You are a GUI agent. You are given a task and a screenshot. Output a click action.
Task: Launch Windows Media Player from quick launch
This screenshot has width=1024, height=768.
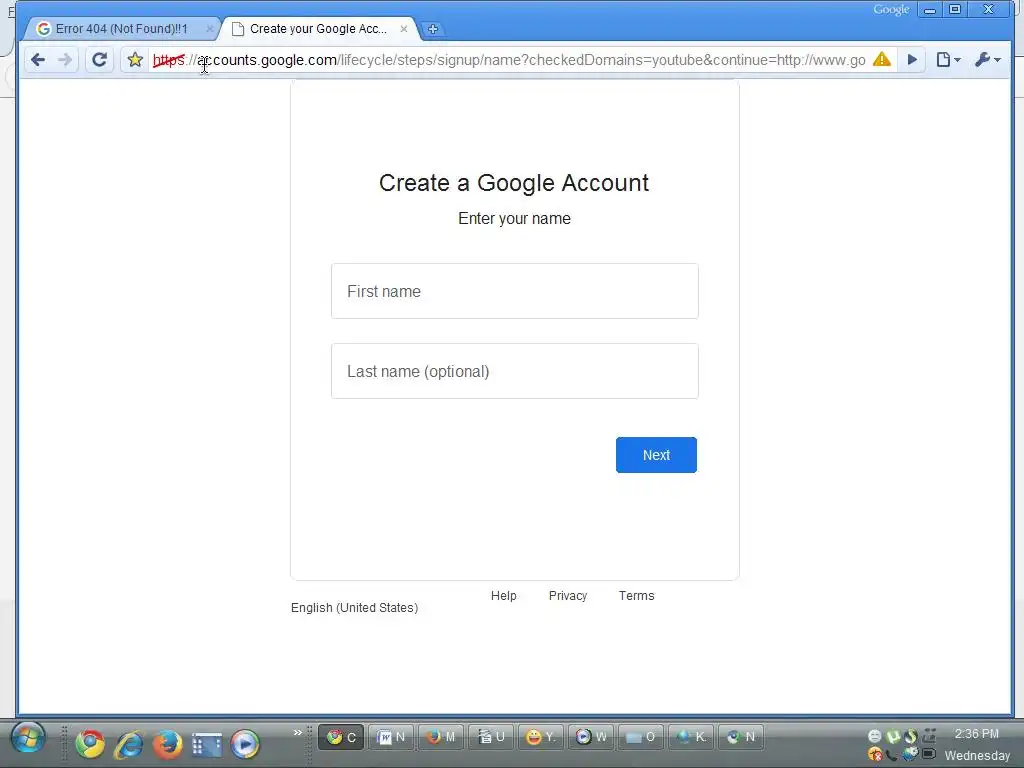click(245, 744)
